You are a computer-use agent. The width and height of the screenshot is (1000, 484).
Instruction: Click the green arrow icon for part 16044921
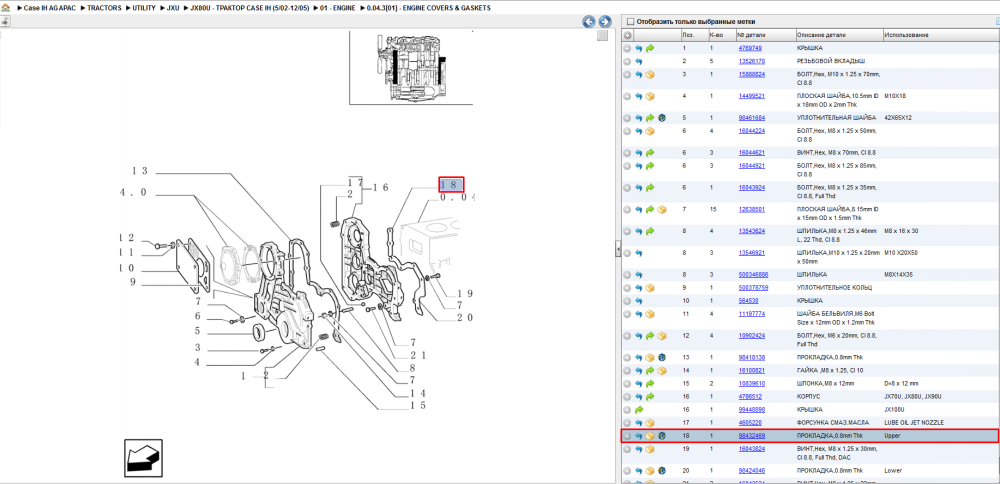point(650,166)
